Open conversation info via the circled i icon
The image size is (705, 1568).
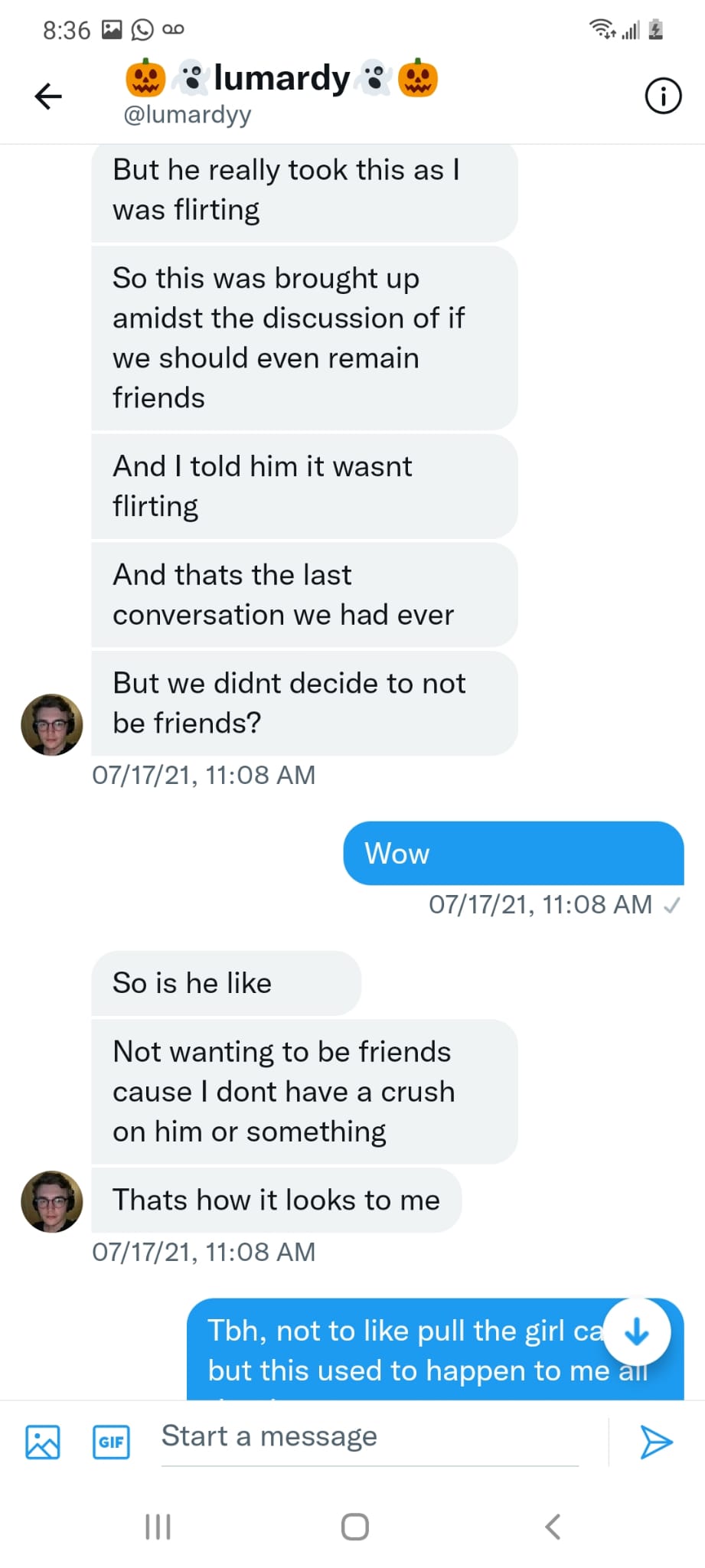[663, 96]
